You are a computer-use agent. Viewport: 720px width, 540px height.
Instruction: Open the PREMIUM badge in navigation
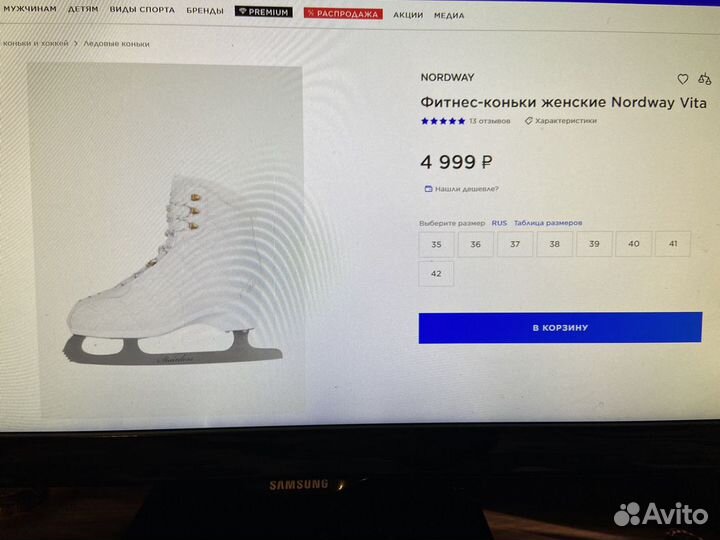[264, 11]
